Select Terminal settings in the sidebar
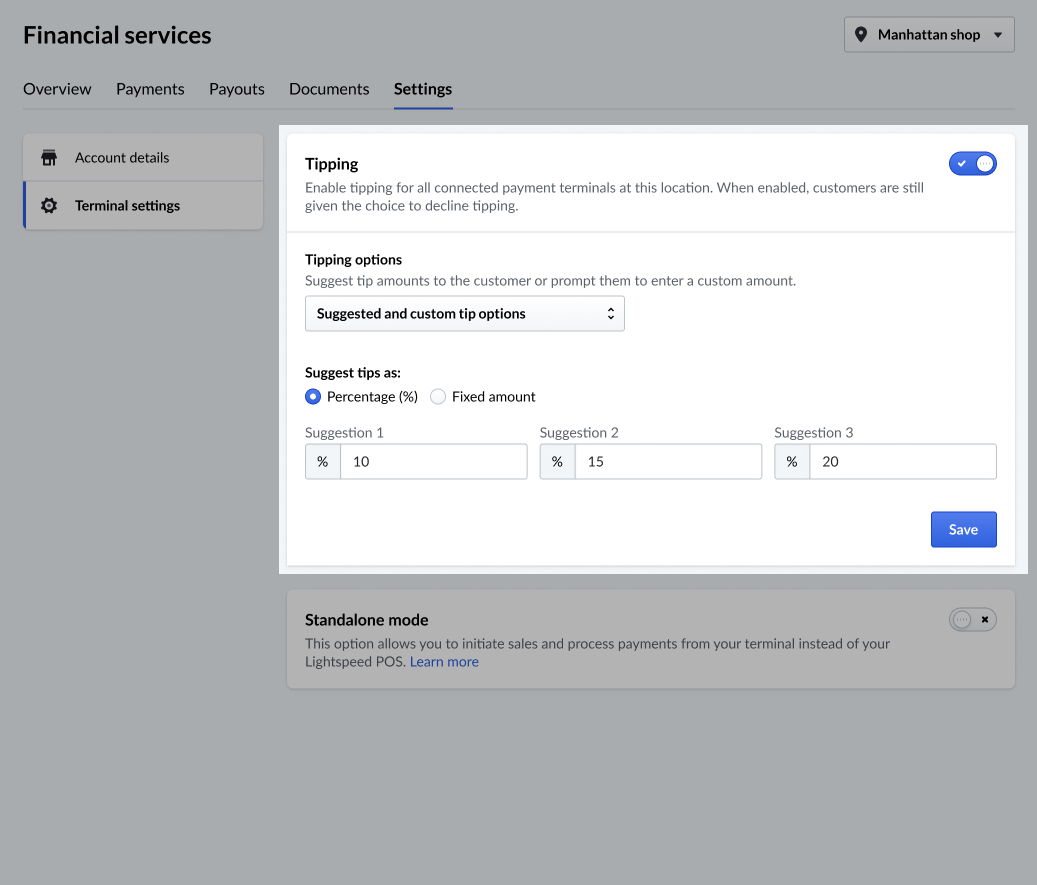The height and width of the screenshot is (885, 1037). pos(143,206)
